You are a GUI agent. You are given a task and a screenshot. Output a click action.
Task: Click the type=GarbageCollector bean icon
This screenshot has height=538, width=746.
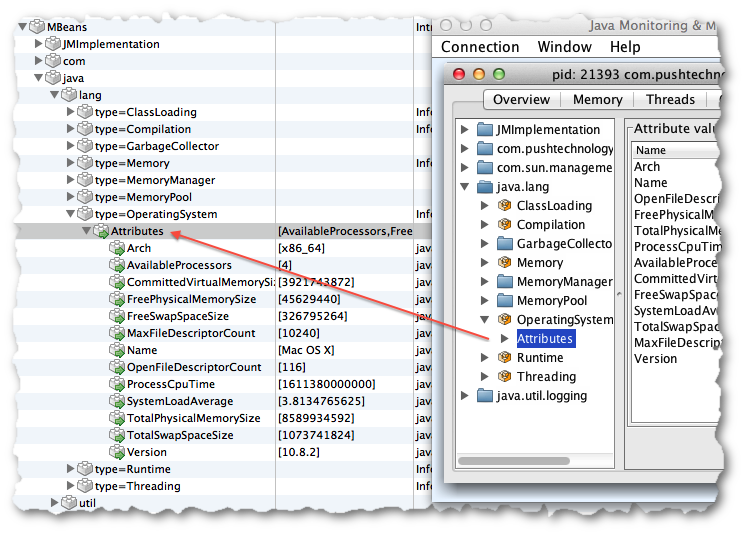pos(85,146)
